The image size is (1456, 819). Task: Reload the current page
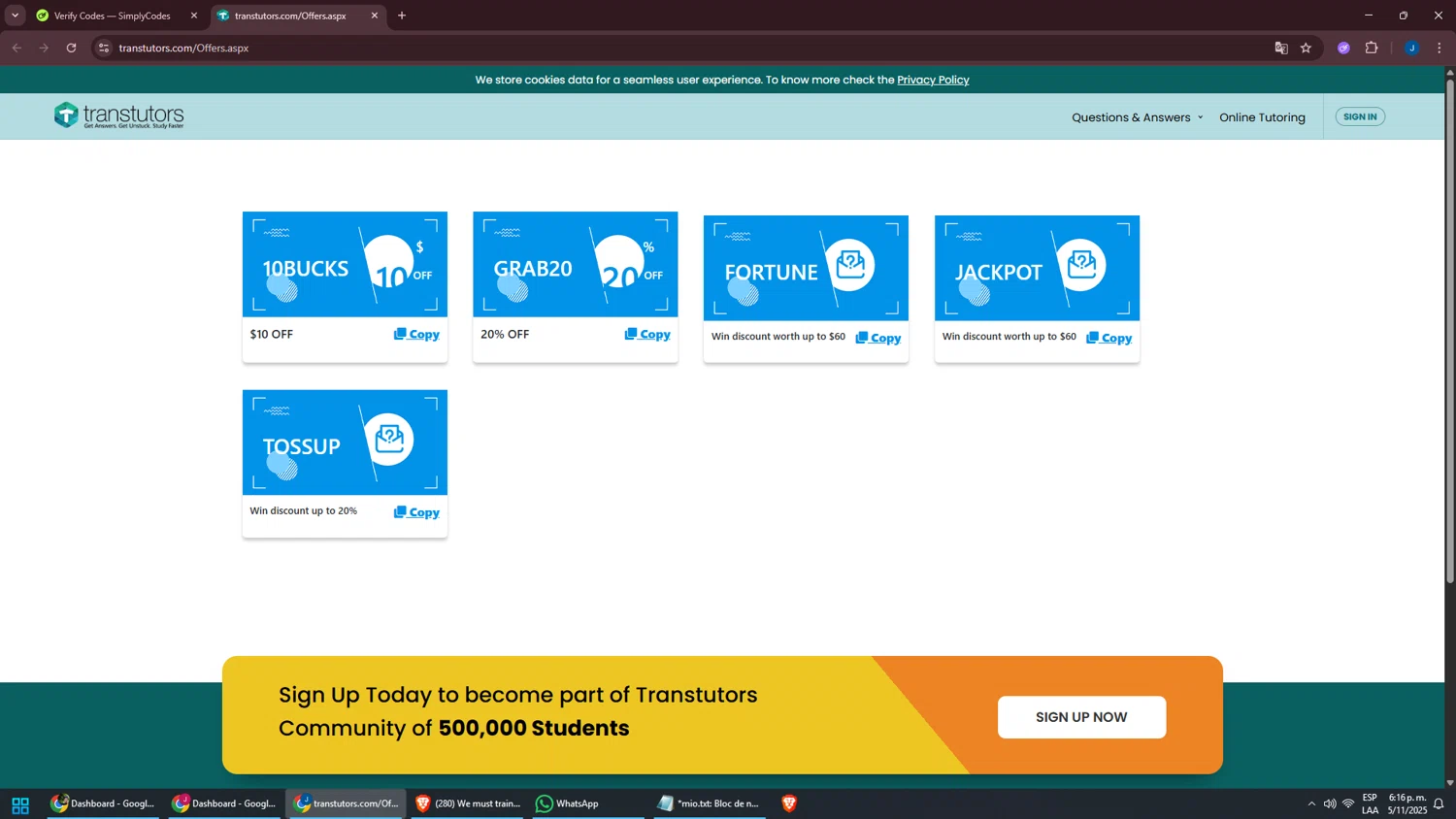click(x=71, y=48)
